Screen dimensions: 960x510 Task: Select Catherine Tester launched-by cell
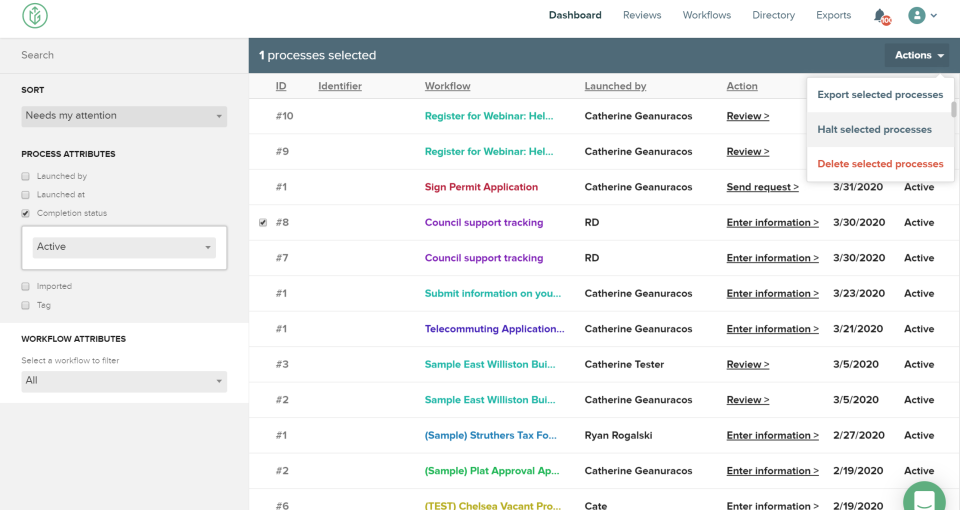click(624, 365)
